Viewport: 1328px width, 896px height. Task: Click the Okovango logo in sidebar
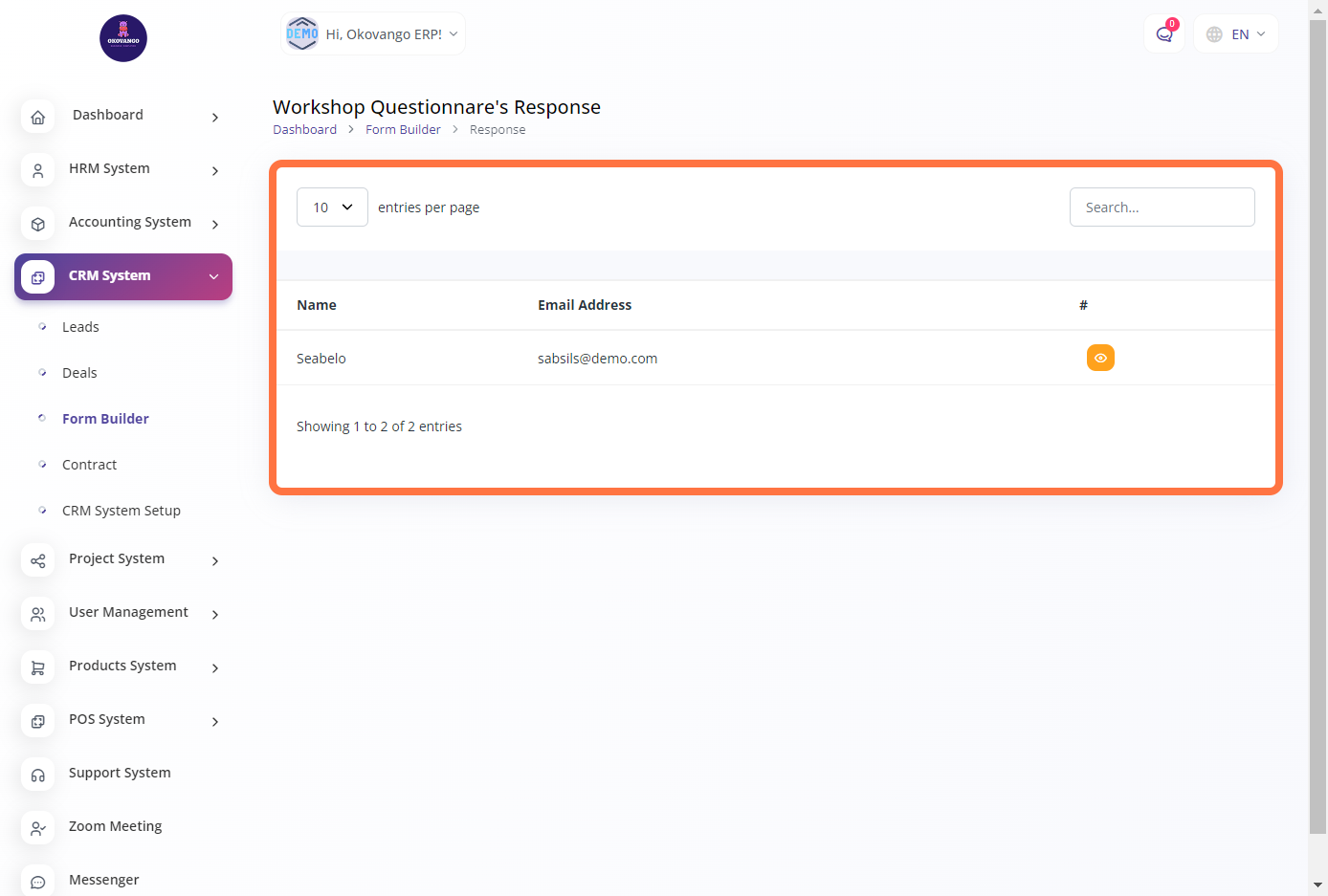pos(123,38)
